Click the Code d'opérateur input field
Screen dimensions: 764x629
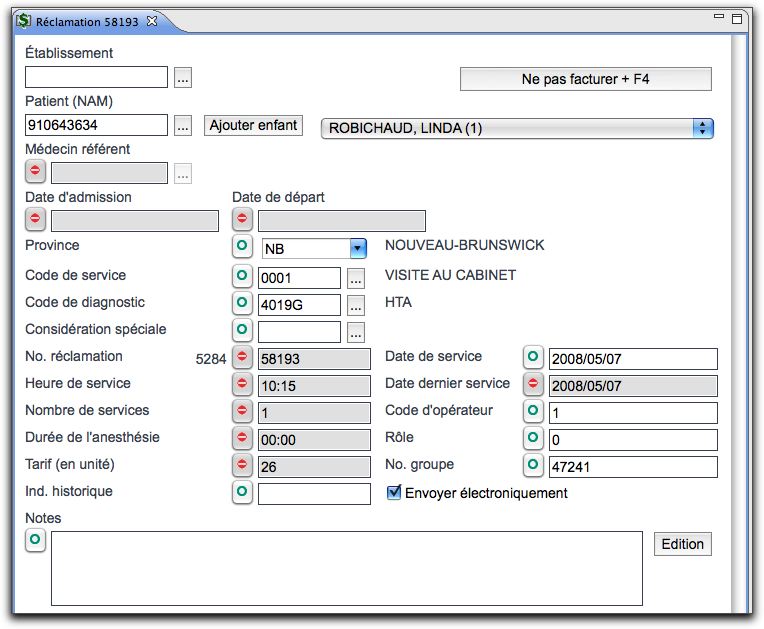pos(633,413)
